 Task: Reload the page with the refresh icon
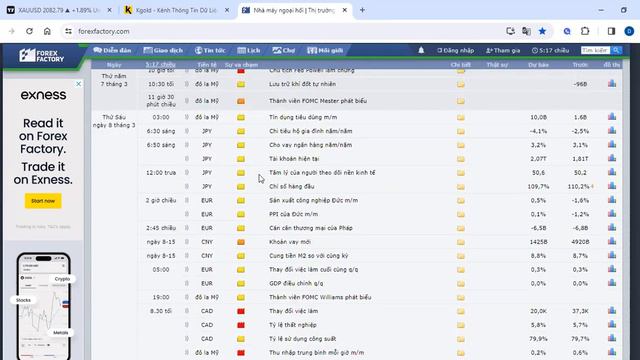[29, 31]
